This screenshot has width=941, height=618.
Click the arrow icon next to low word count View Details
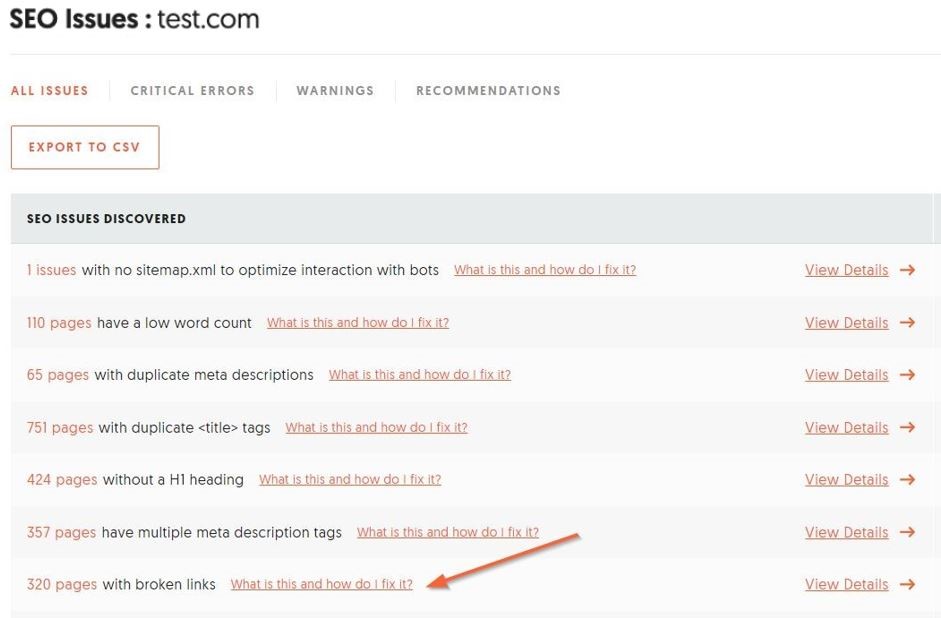pyautogui.click(x=907, y=322)
